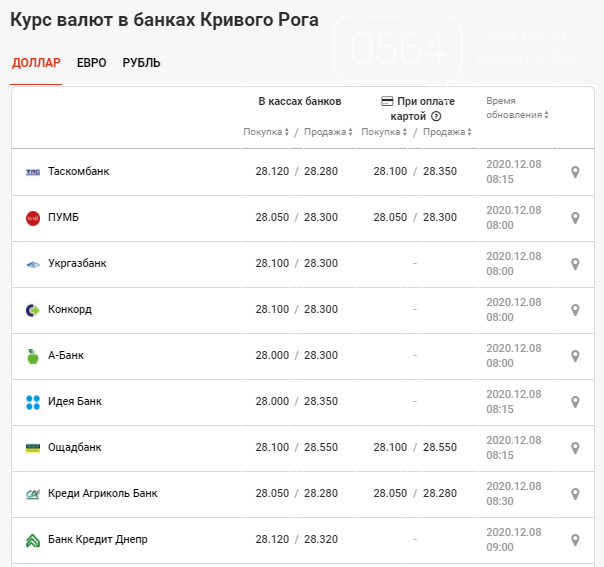
Task: Select the ДОЛЛАР tab
Action: (x=36, y=63)
